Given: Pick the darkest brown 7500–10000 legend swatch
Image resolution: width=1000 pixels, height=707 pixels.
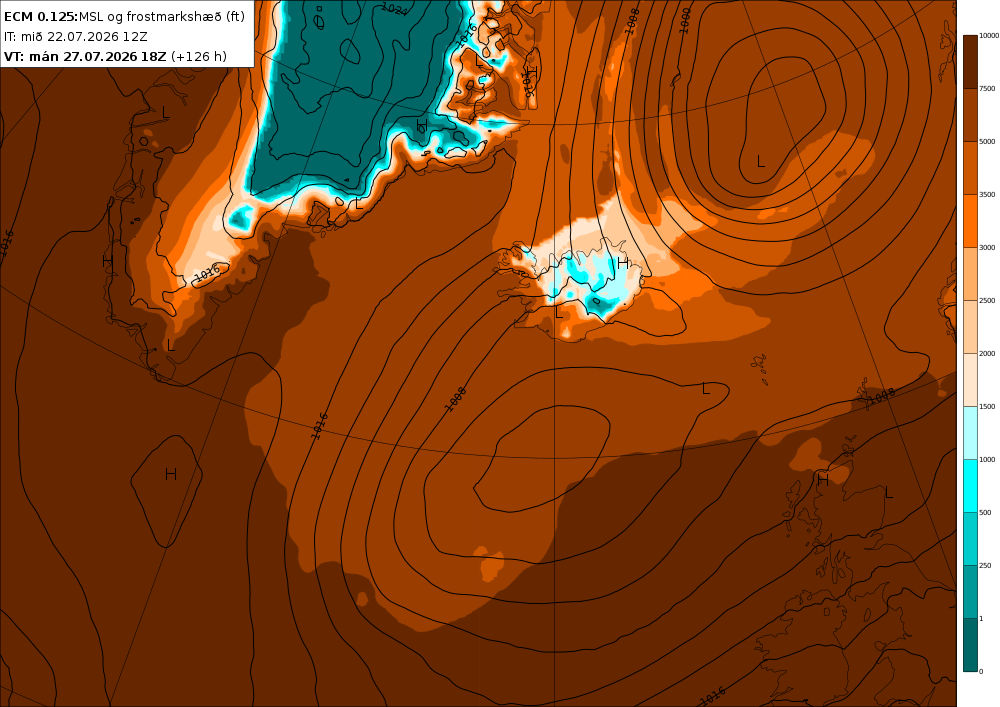Looking at the screenshot, I should click(x=970, y=62).
